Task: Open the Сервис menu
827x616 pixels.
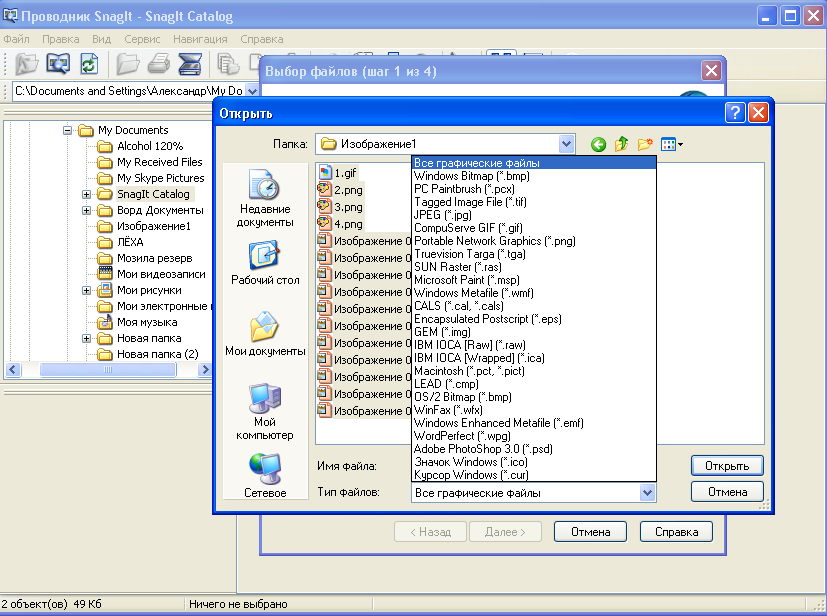Action: click(142, 39)
